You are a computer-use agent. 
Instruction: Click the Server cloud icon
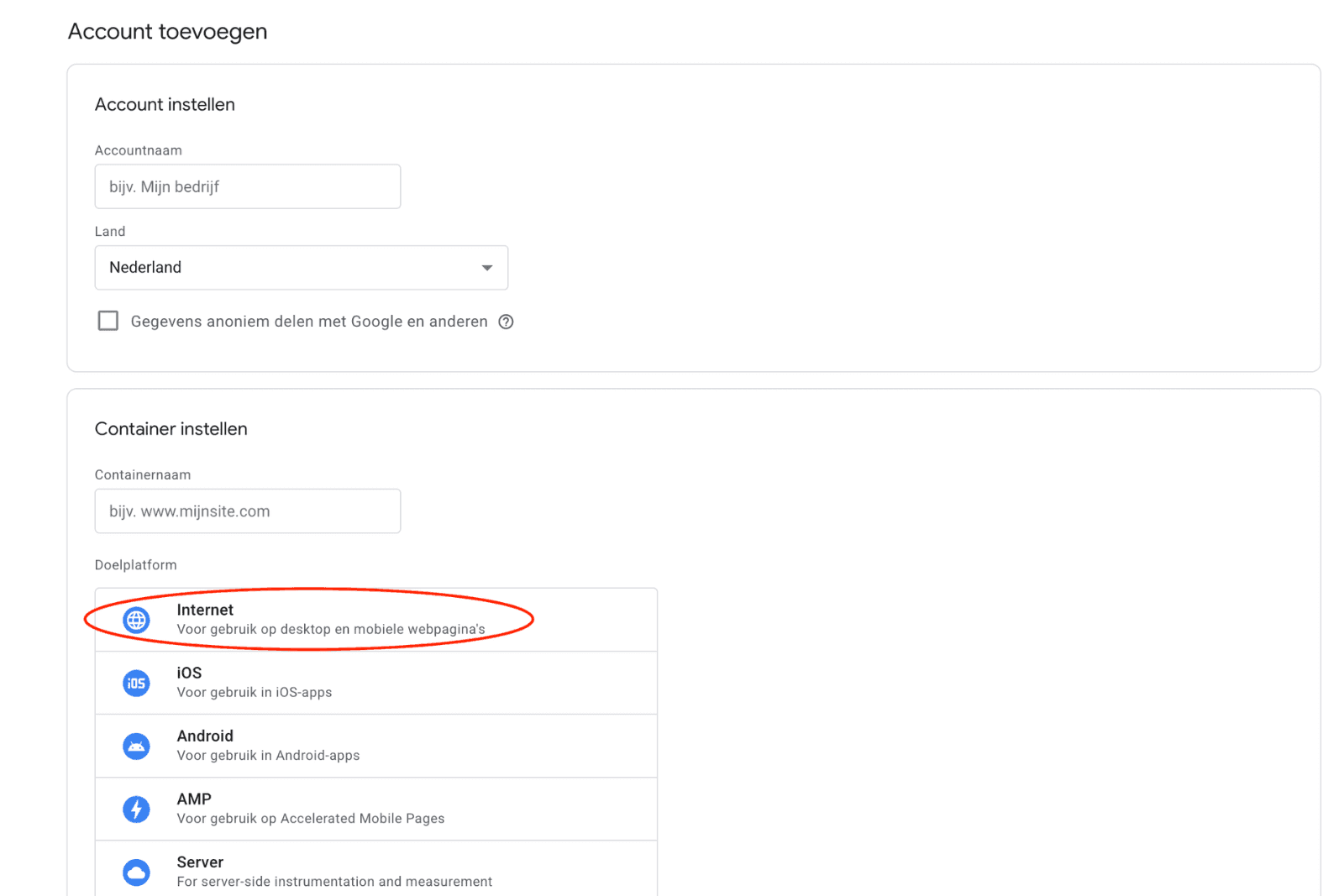coord(136,872)
